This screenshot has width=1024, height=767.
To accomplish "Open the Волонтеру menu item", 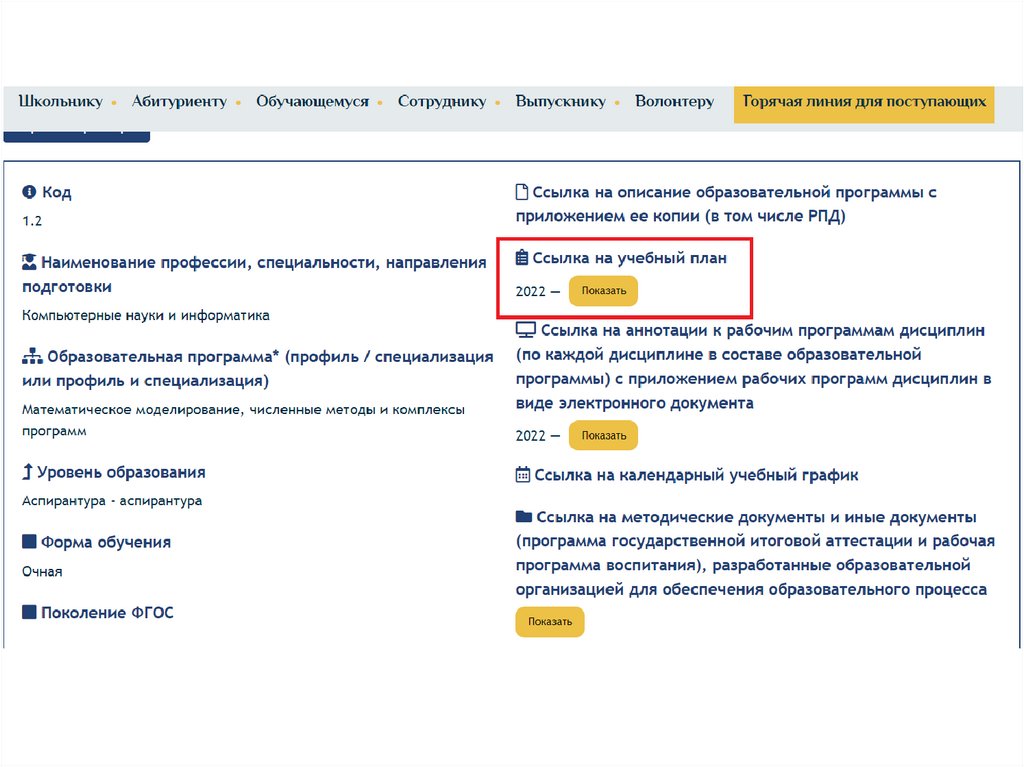I will point(674,101).
